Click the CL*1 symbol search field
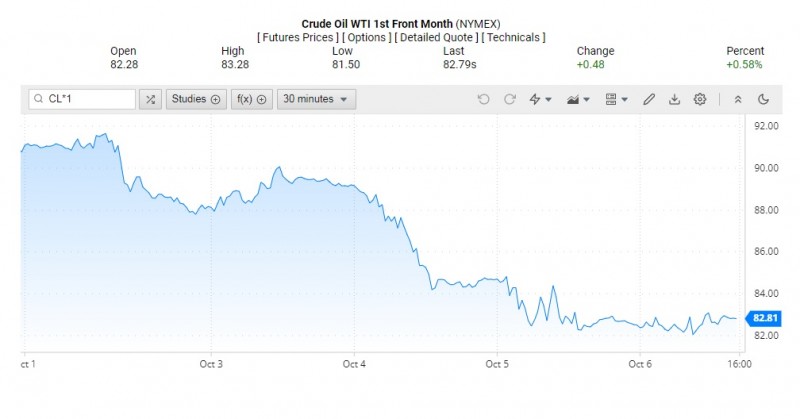Image resolution: width=800 pixels, height=419 pixels. point(82,99)
